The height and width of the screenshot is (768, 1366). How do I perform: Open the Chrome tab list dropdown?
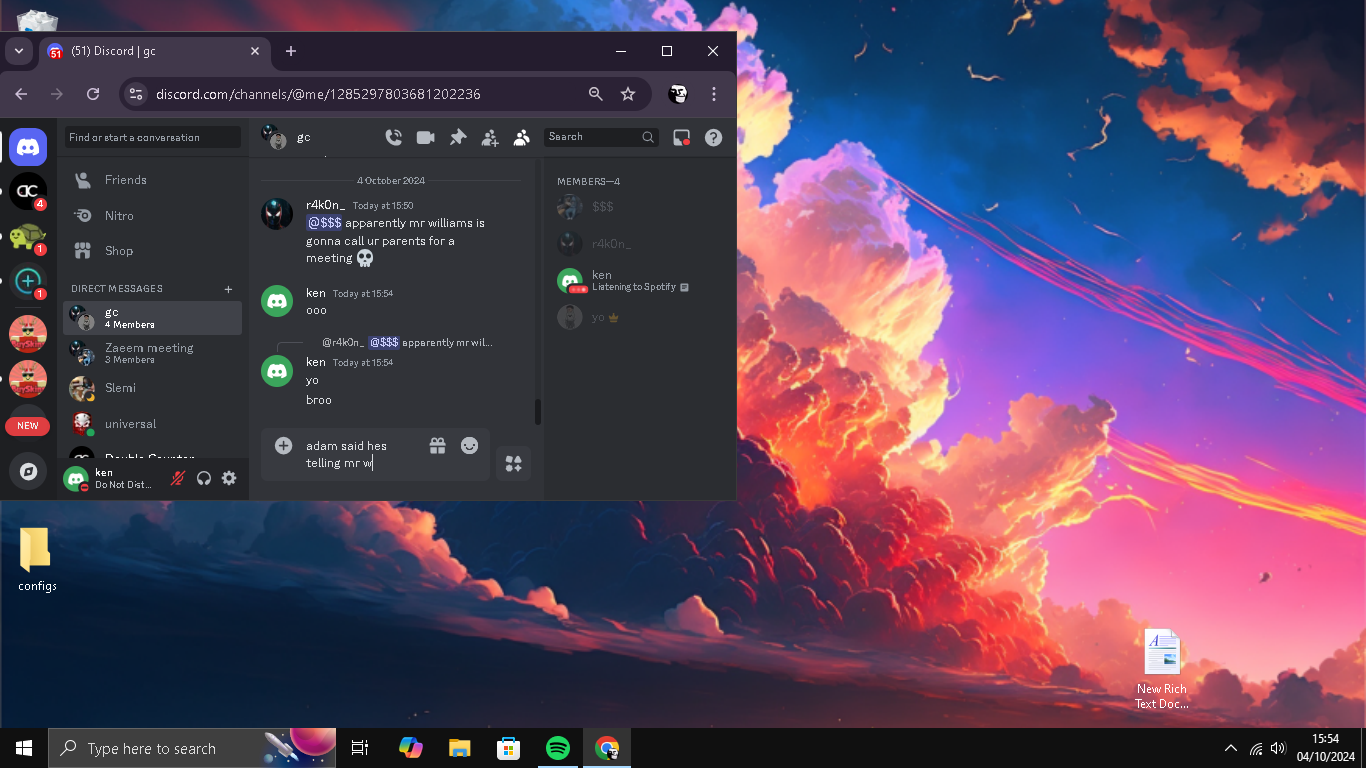click(x=18, y=51)
